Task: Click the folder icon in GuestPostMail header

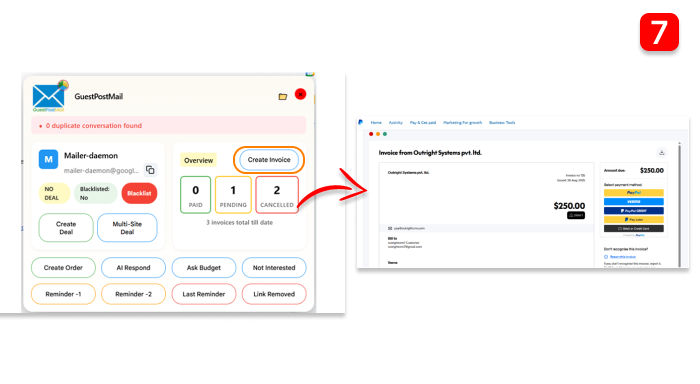Action: pyautogui.click(x=283, y=96)
